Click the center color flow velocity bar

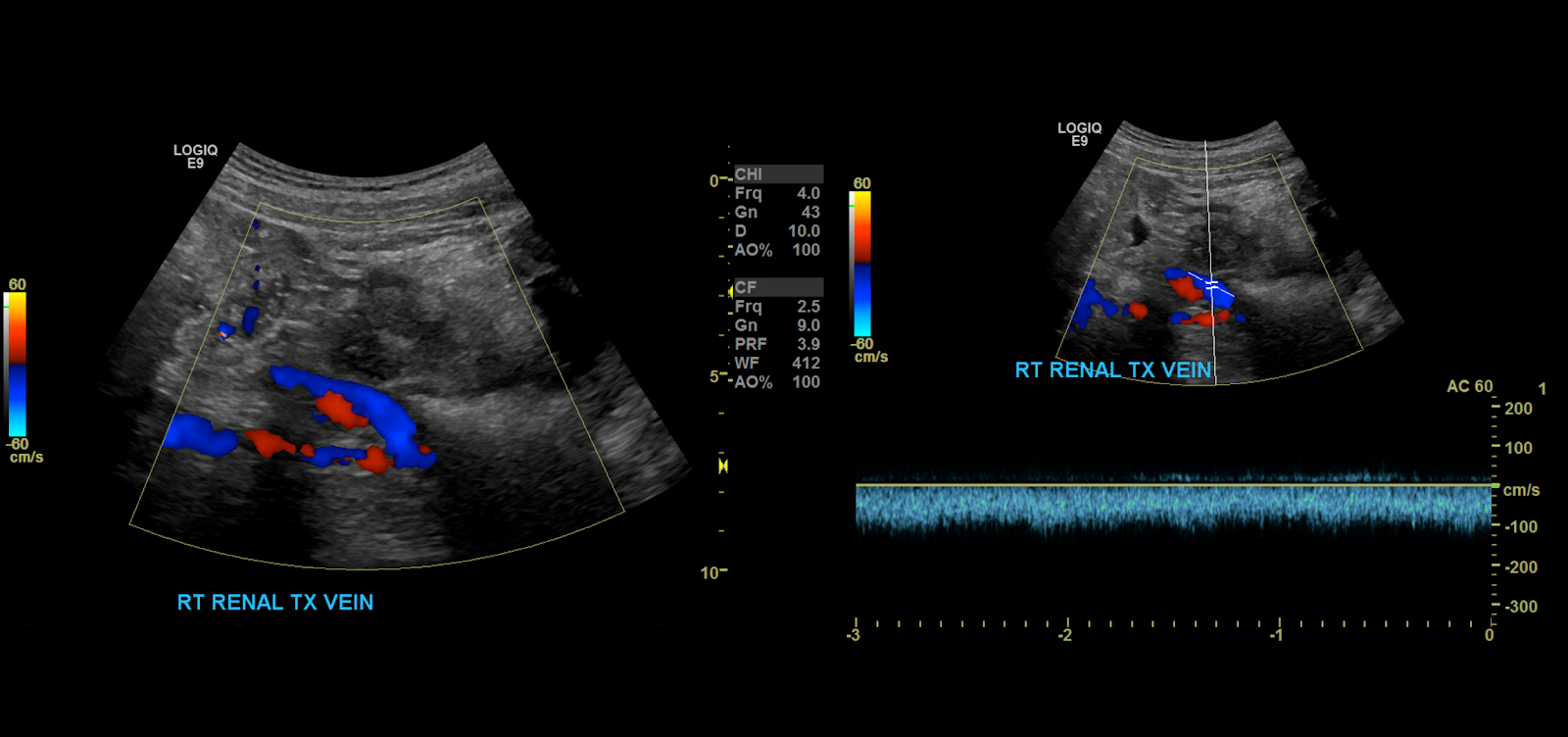tap(861, 265)
